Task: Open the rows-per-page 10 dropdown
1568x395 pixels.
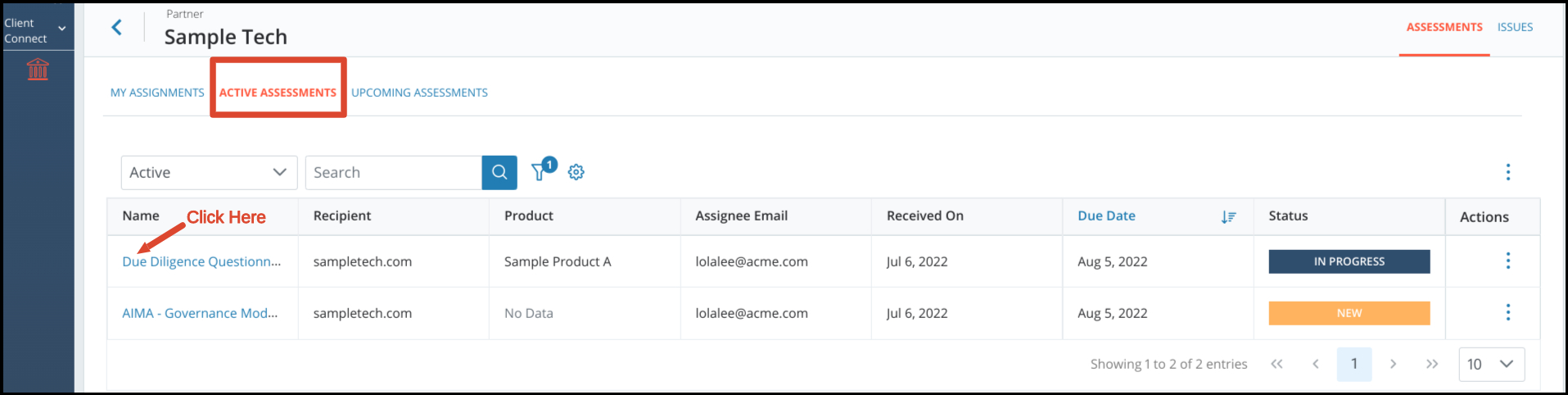Action: click(1491, 364)
